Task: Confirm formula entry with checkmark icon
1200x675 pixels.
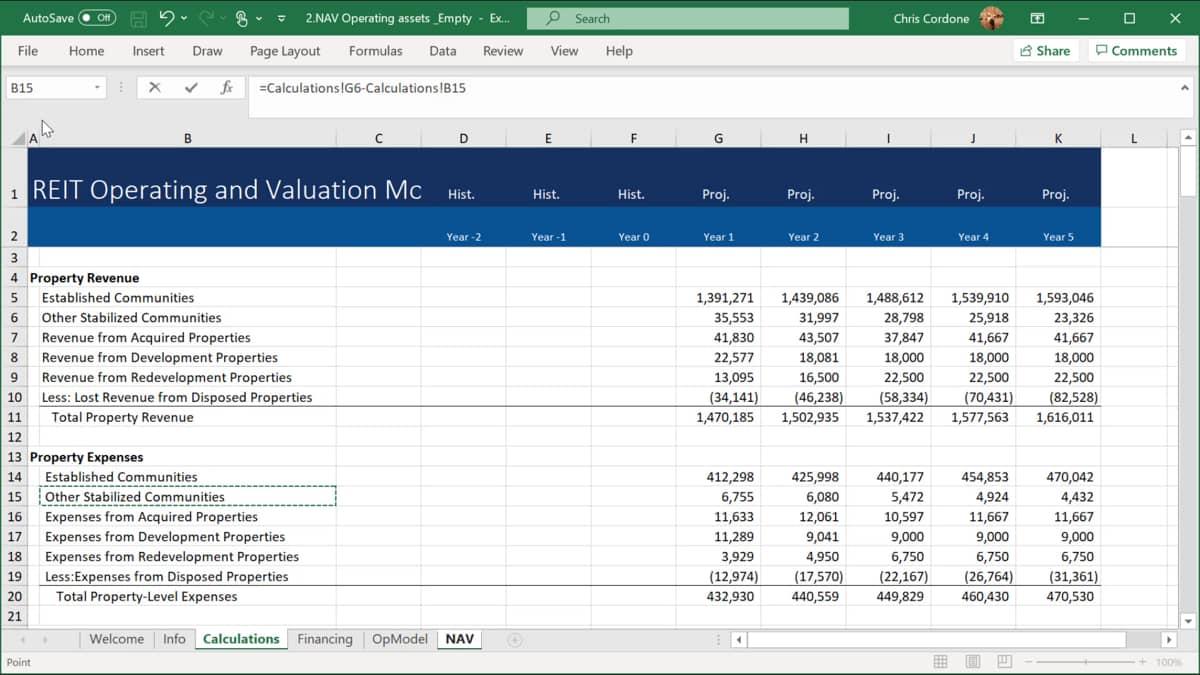Action: tap(191, 88)
